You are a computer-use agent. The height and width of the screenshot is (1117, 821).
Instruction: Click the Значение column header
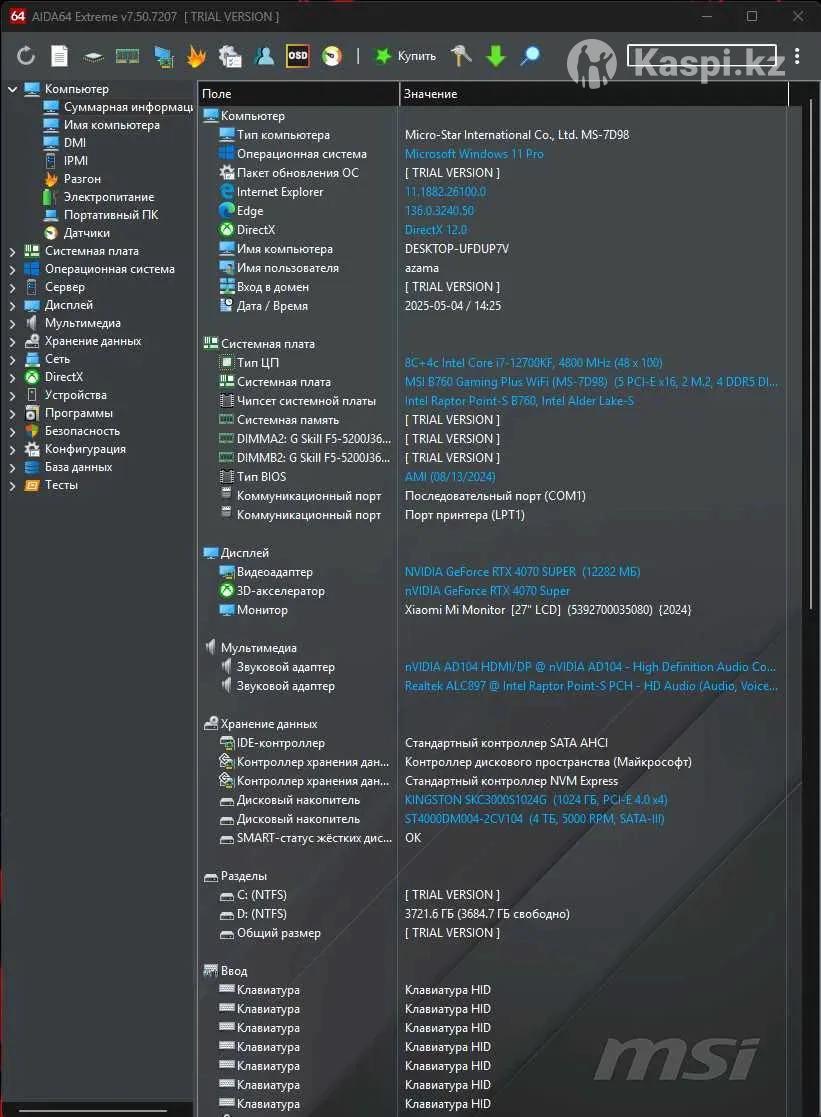594,93
